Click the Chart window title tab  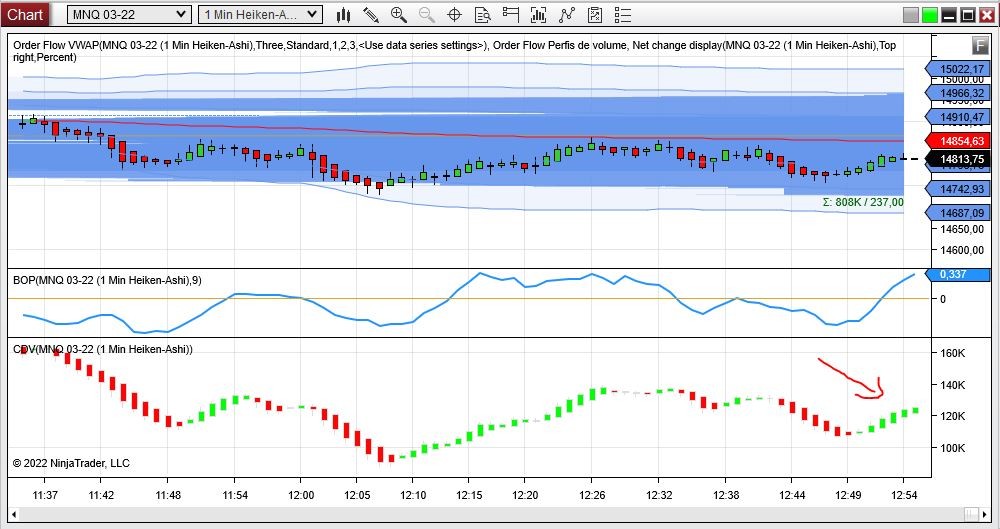26,15
